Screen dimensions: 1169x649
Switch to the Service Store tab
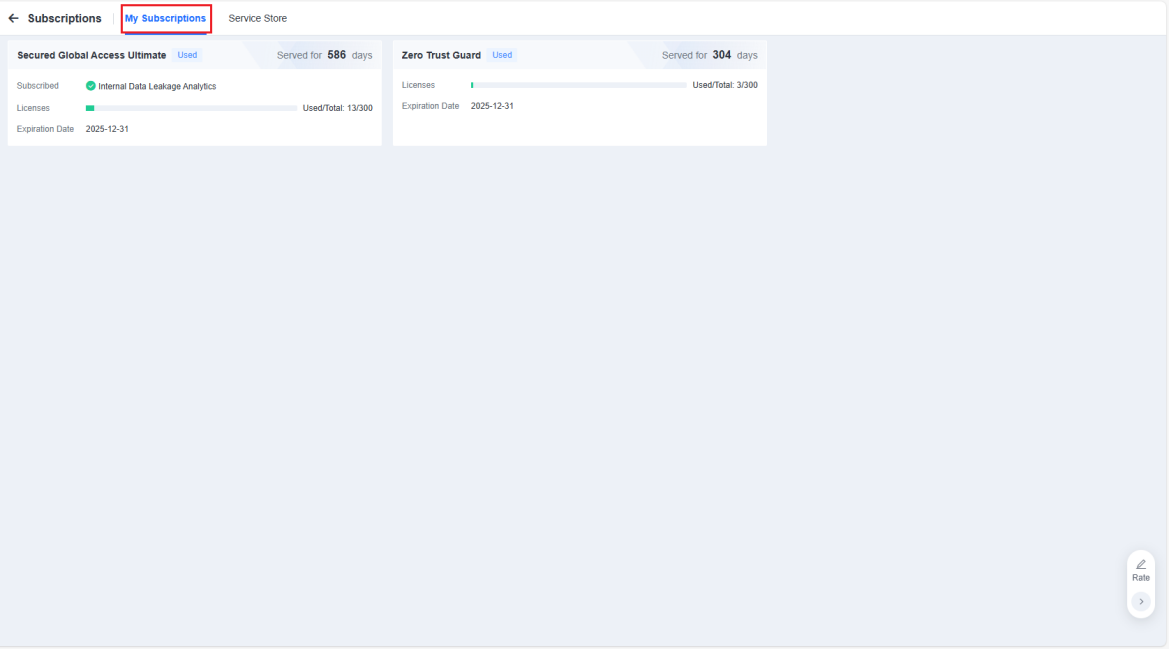(257, 18)
